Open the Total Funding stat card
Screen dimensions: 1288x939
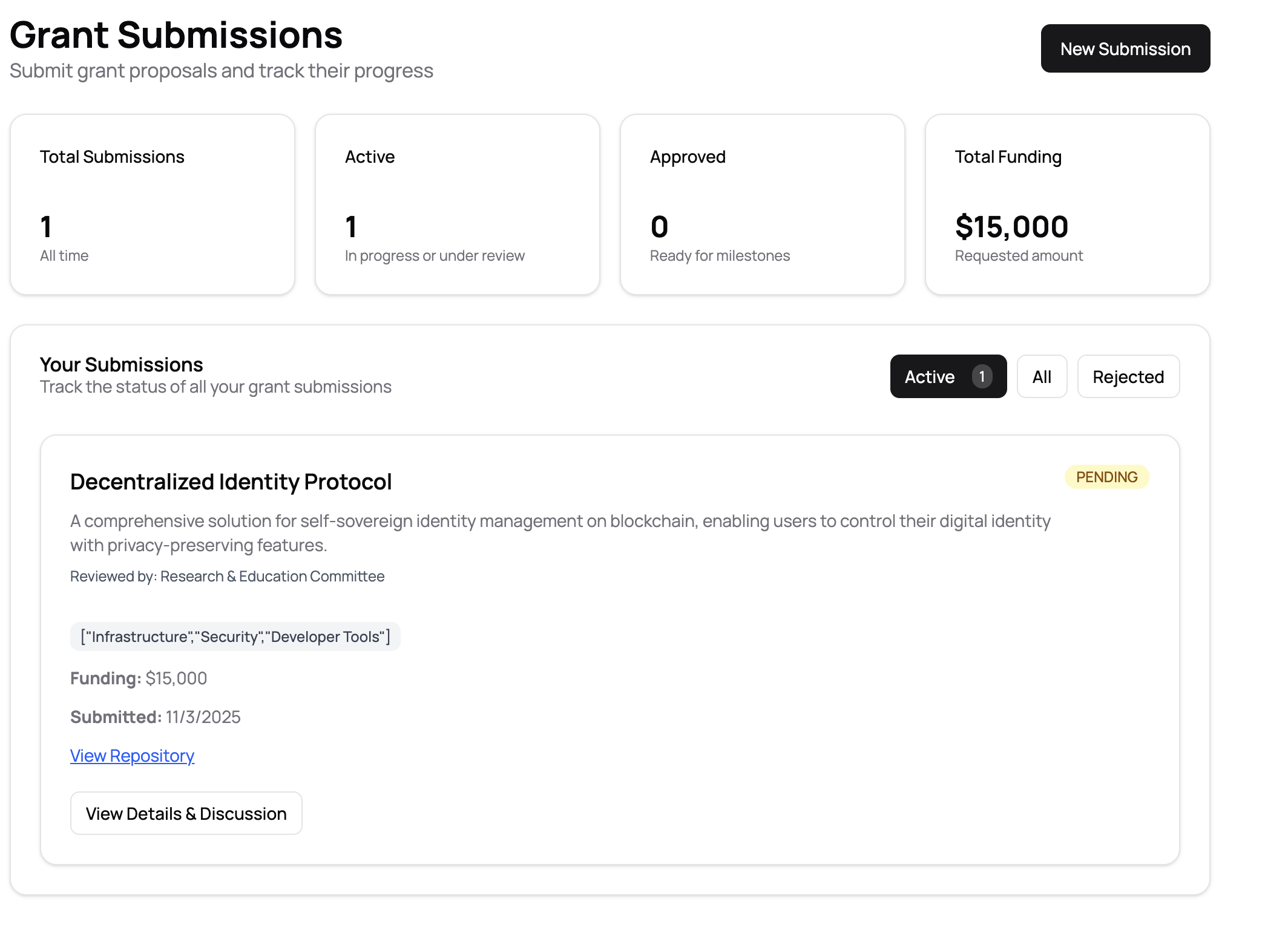click(x=1067, y=205)
